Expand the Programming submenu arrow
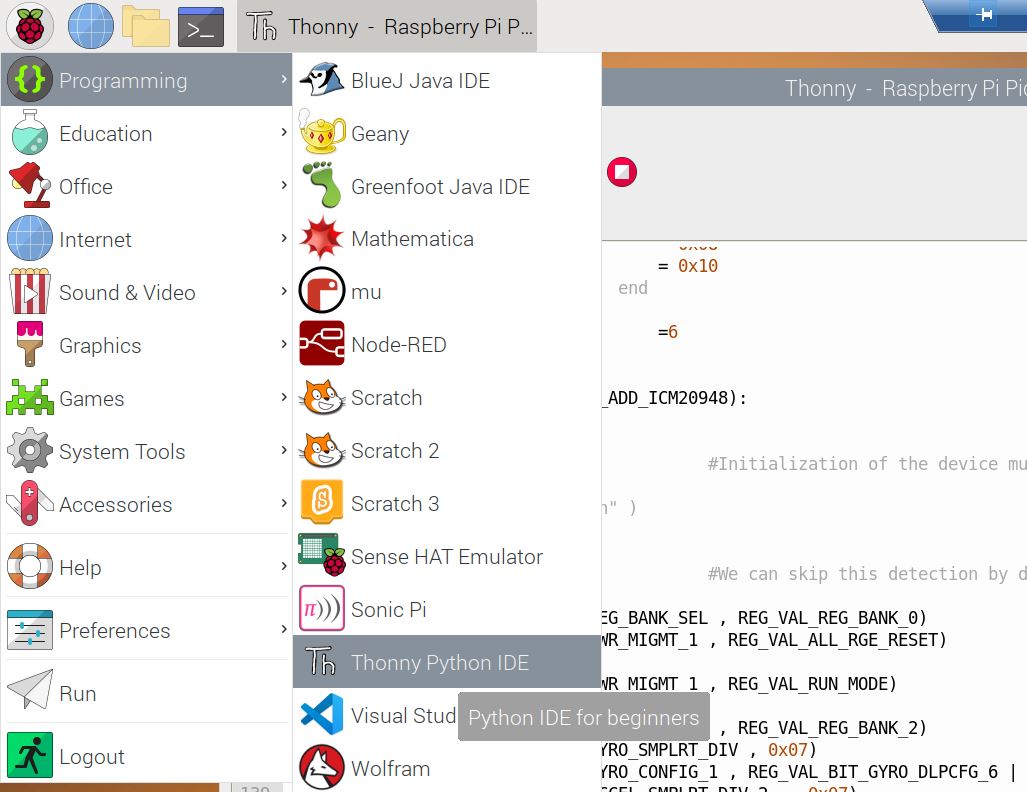 (x=284, y=79)
